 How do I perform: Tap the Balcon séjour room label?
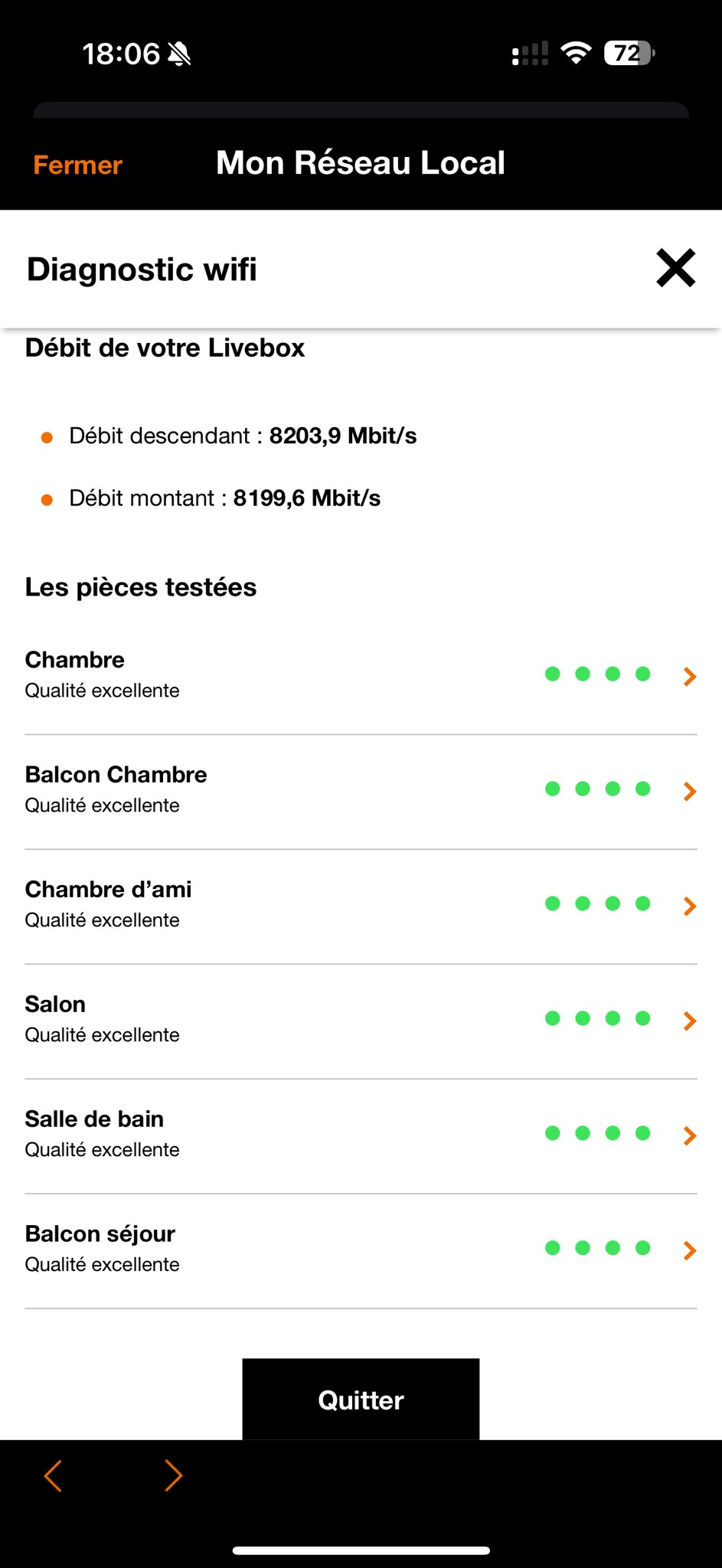point(100,1233)
